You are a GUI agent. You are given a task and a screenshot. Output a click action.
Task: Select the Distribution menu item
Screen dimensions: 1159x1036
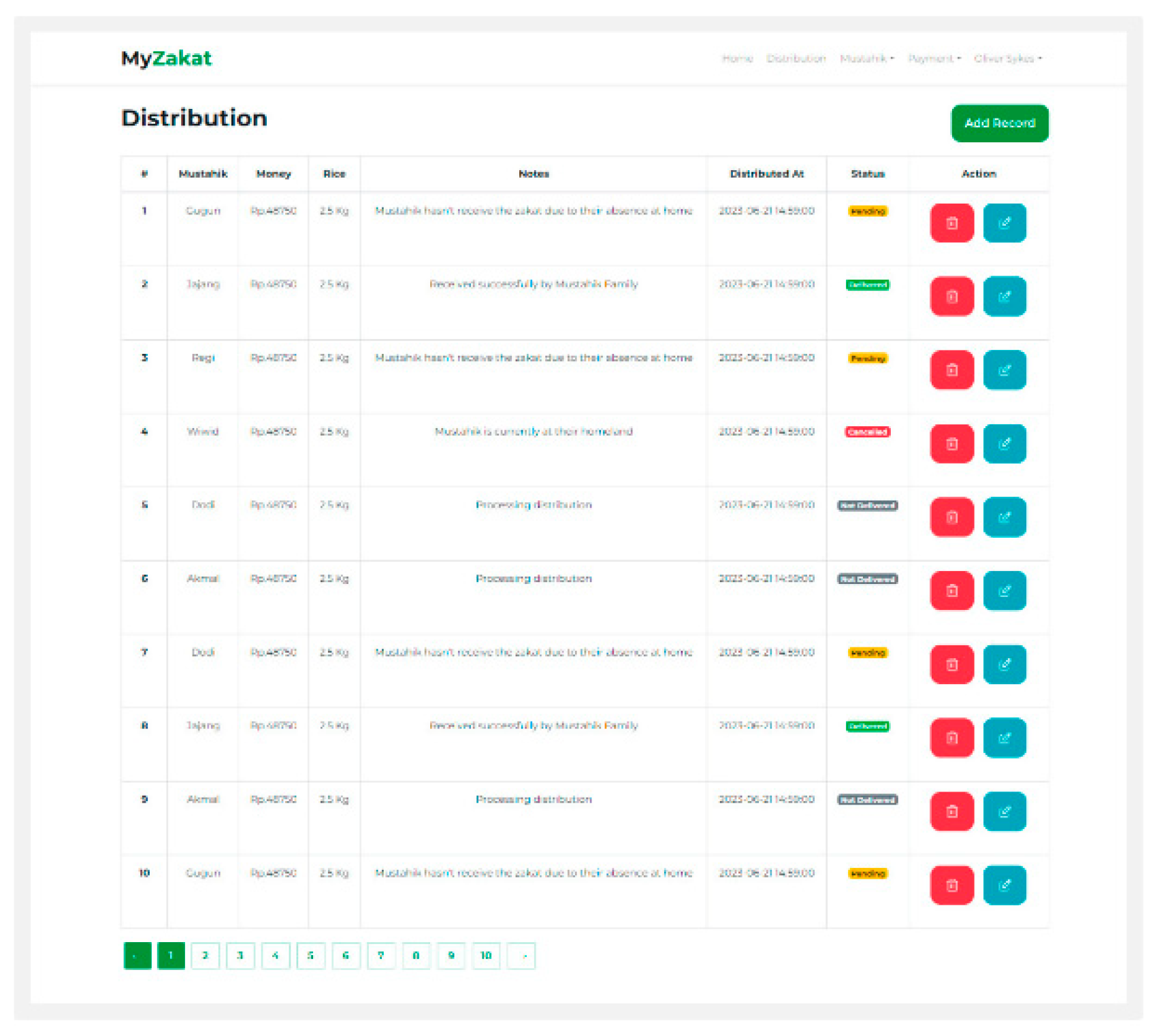pyautogui.click(x=796, y=59)
